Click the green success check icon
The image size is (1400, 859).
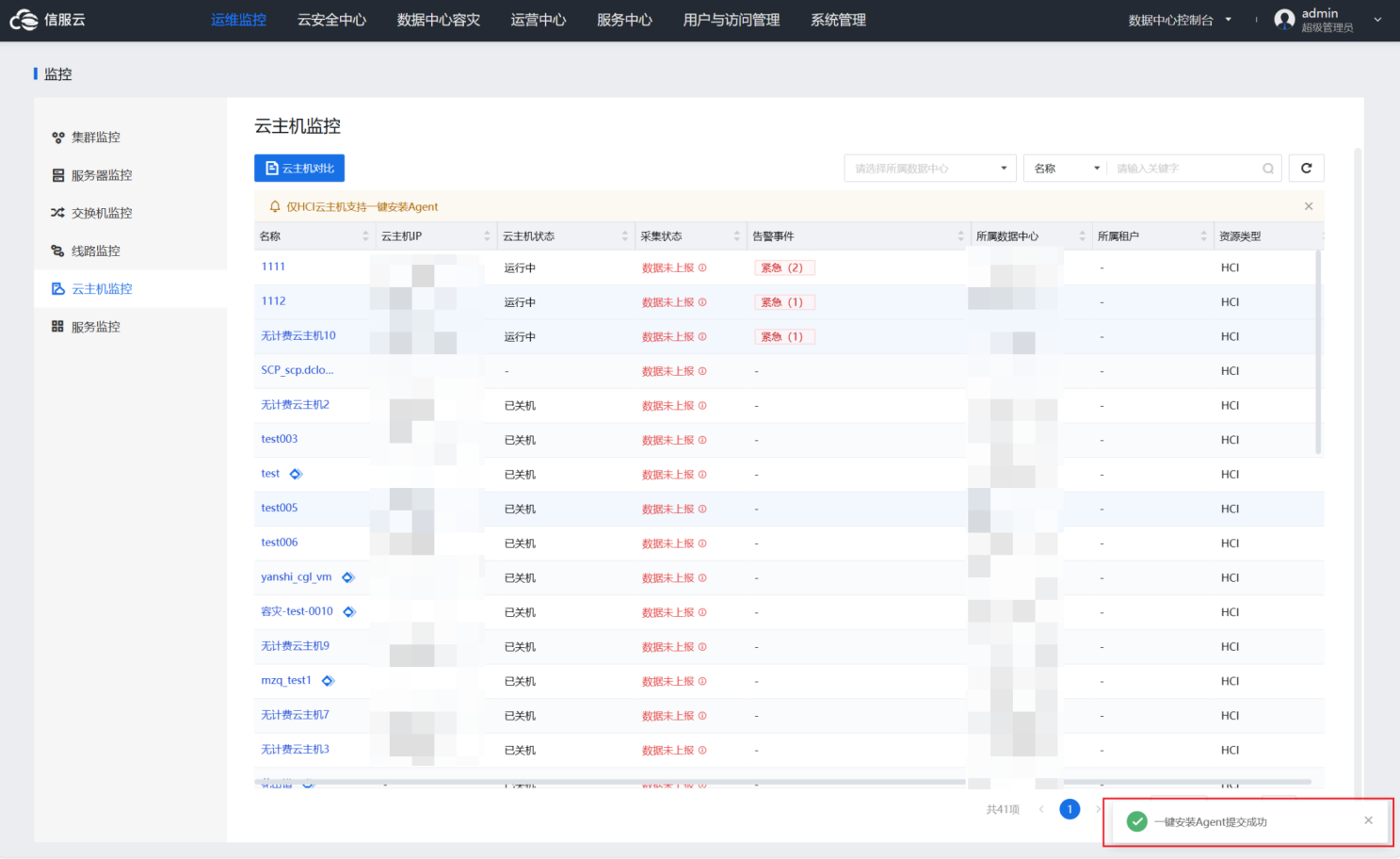(1137, 821)
